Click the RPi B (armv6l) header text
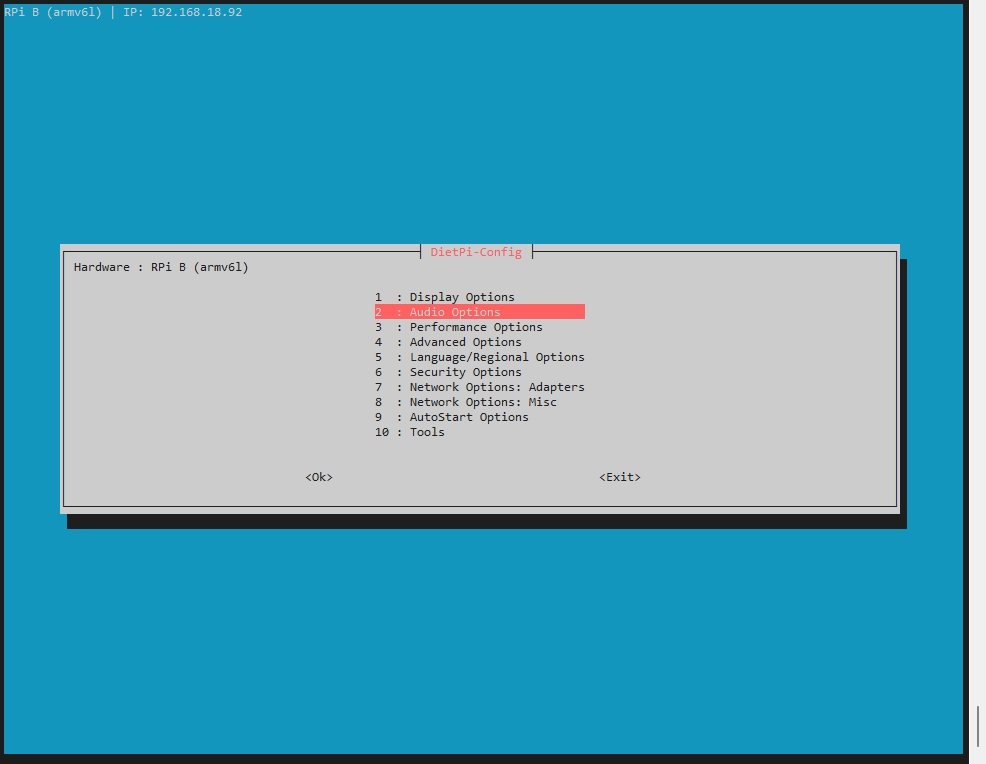The height and width of the screenshot is (764, 986). tap(53, 12)
